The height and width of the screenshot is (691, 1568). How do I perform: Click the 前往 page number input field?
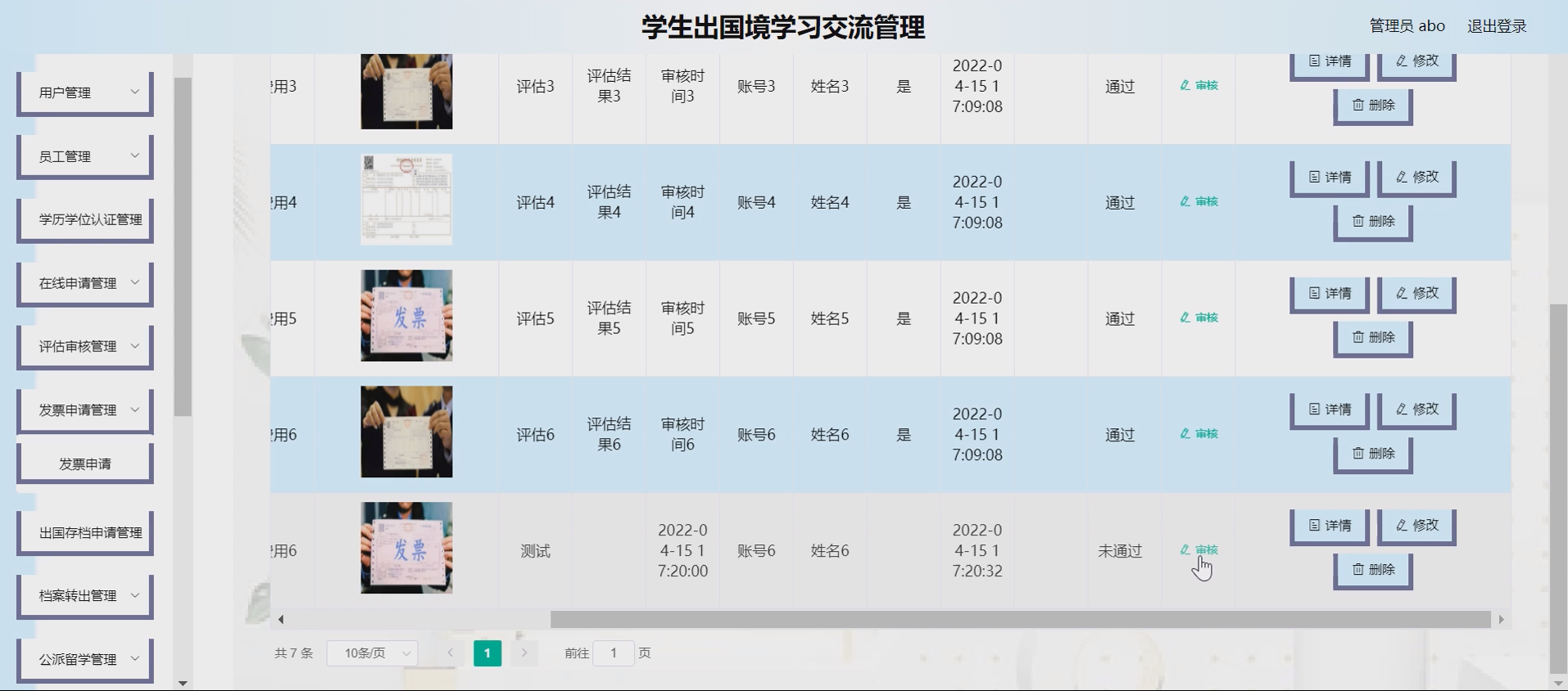[613, 653]
